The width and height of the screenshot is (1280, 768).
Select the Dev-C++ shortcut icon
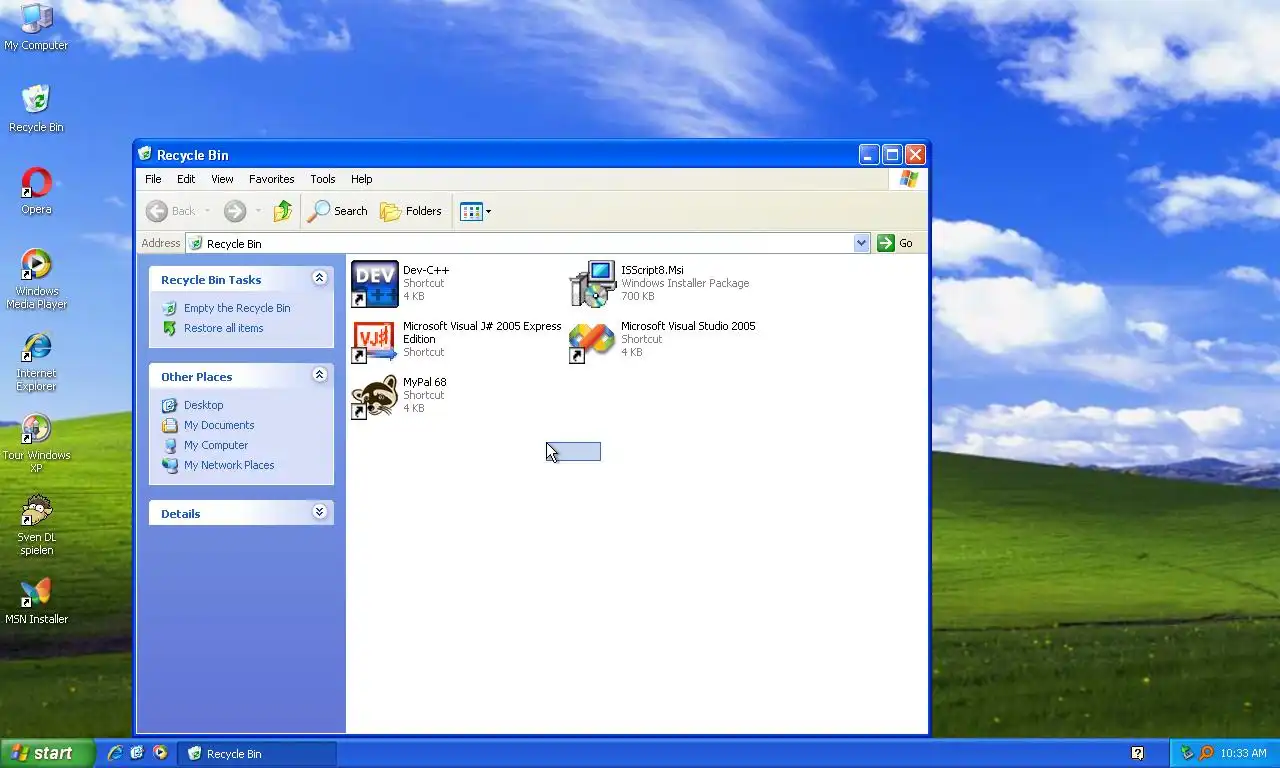375,284
